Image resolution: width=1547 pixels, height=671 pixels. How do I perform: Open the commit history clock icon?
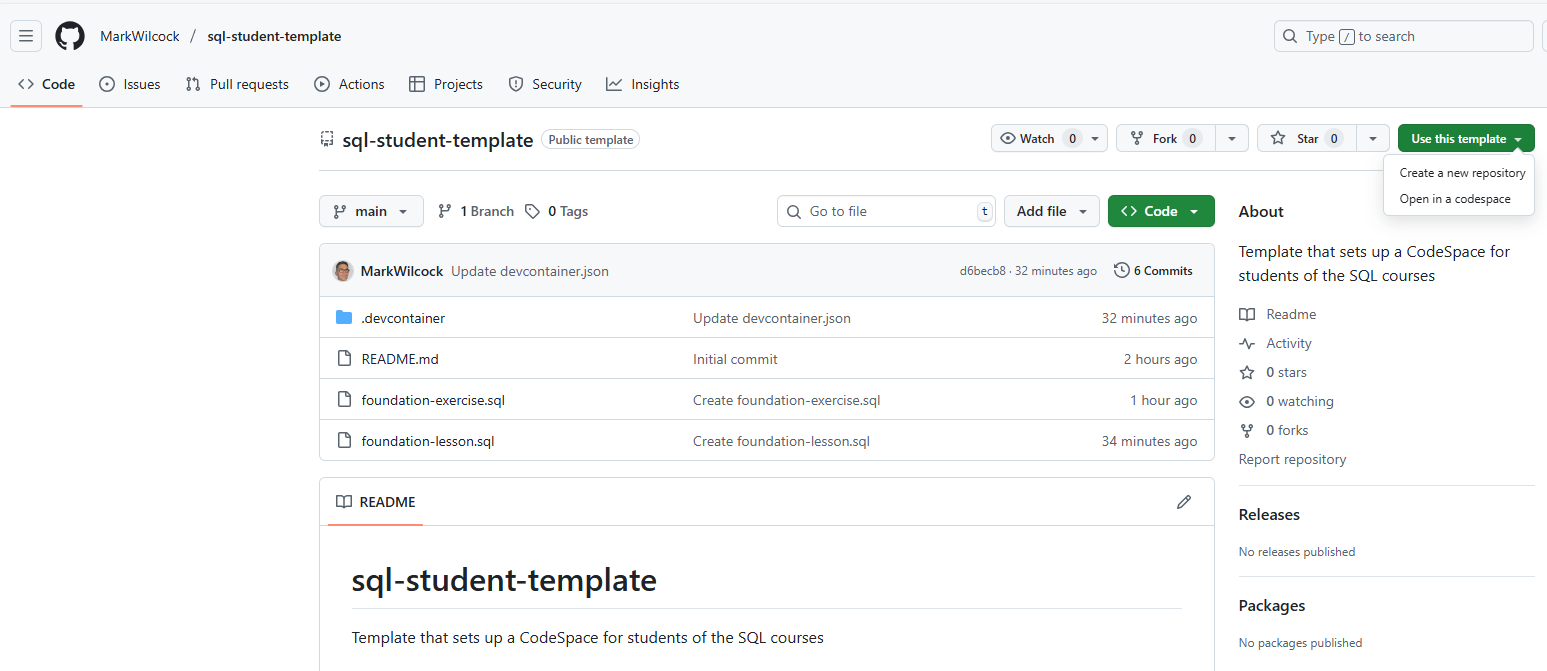1120,270
